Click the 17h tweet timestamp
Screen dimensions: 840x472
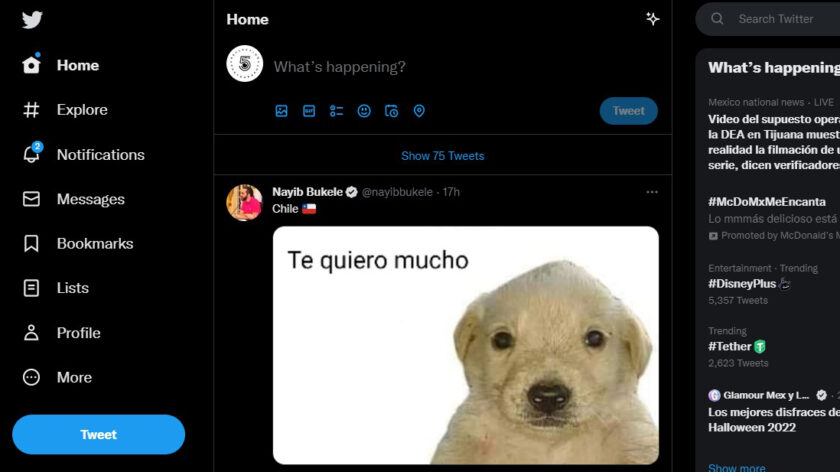[451, 192]
